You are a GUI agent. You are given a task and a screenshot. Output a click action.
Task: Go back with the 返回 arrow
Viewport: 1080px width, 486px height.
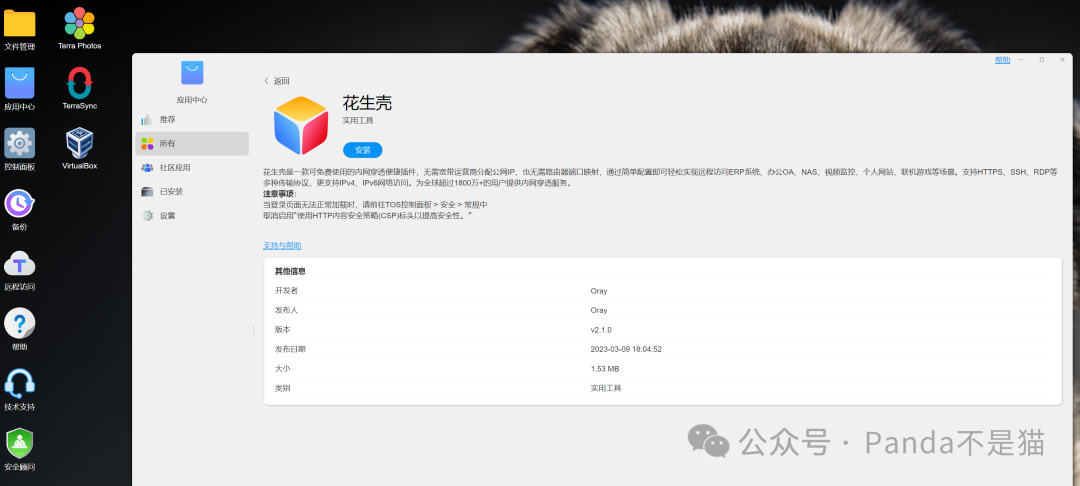click(x=277, y=81)
